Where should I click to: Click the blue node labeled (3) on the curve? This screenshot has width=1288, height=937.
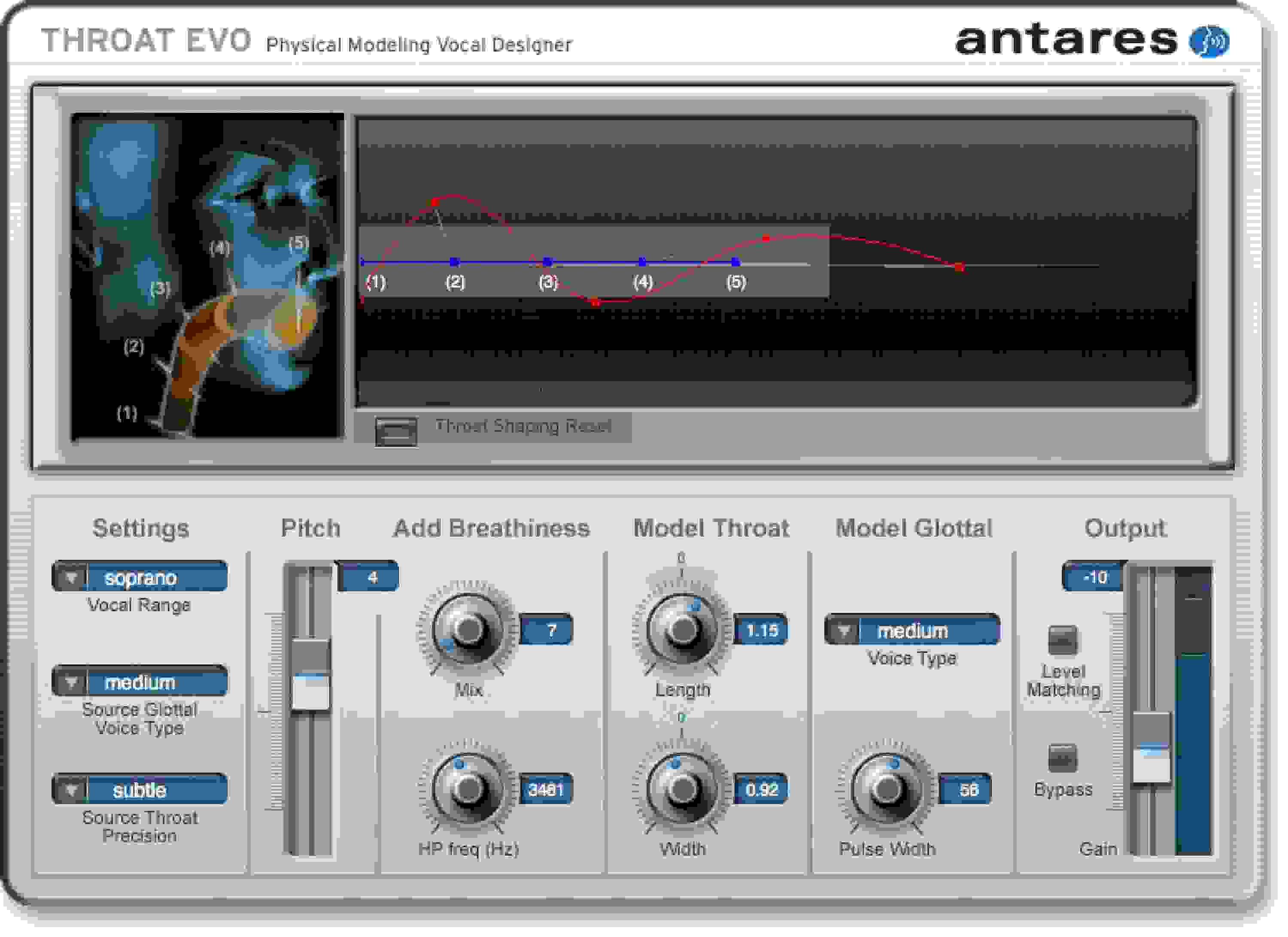[x=547, y=262]
